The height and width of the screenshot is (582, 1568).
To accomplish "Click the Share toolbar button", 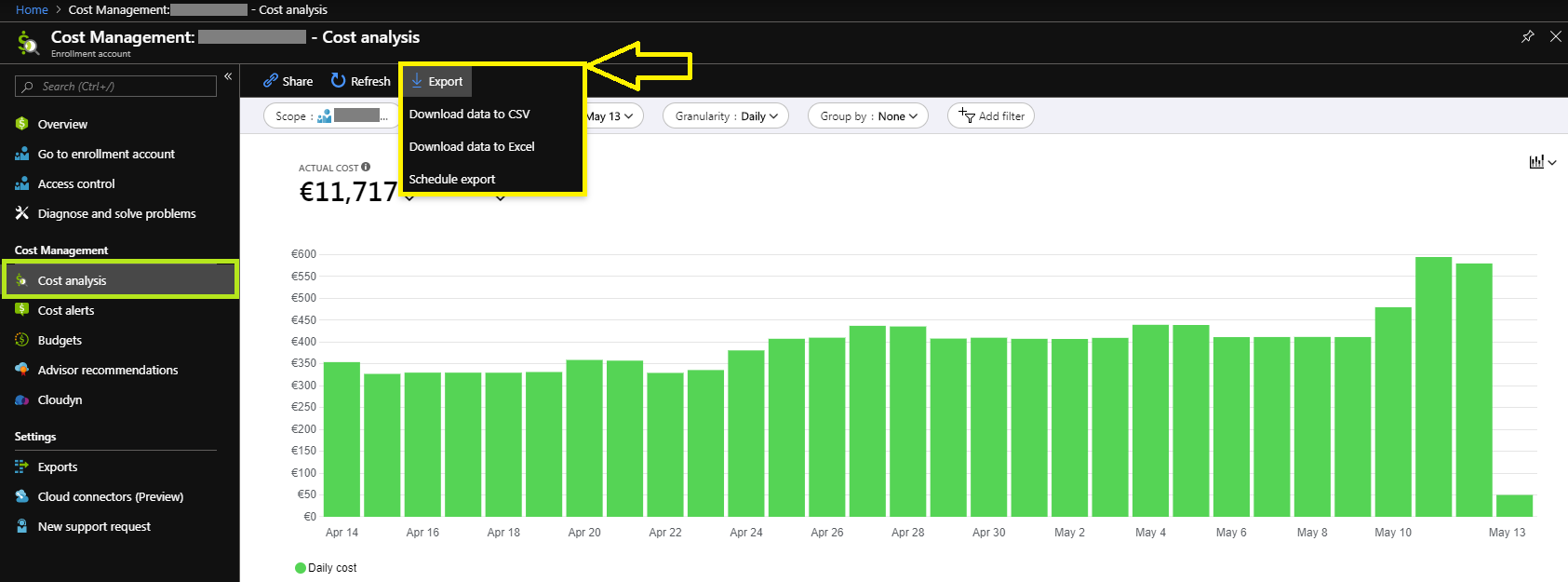I will click(288, 81).
